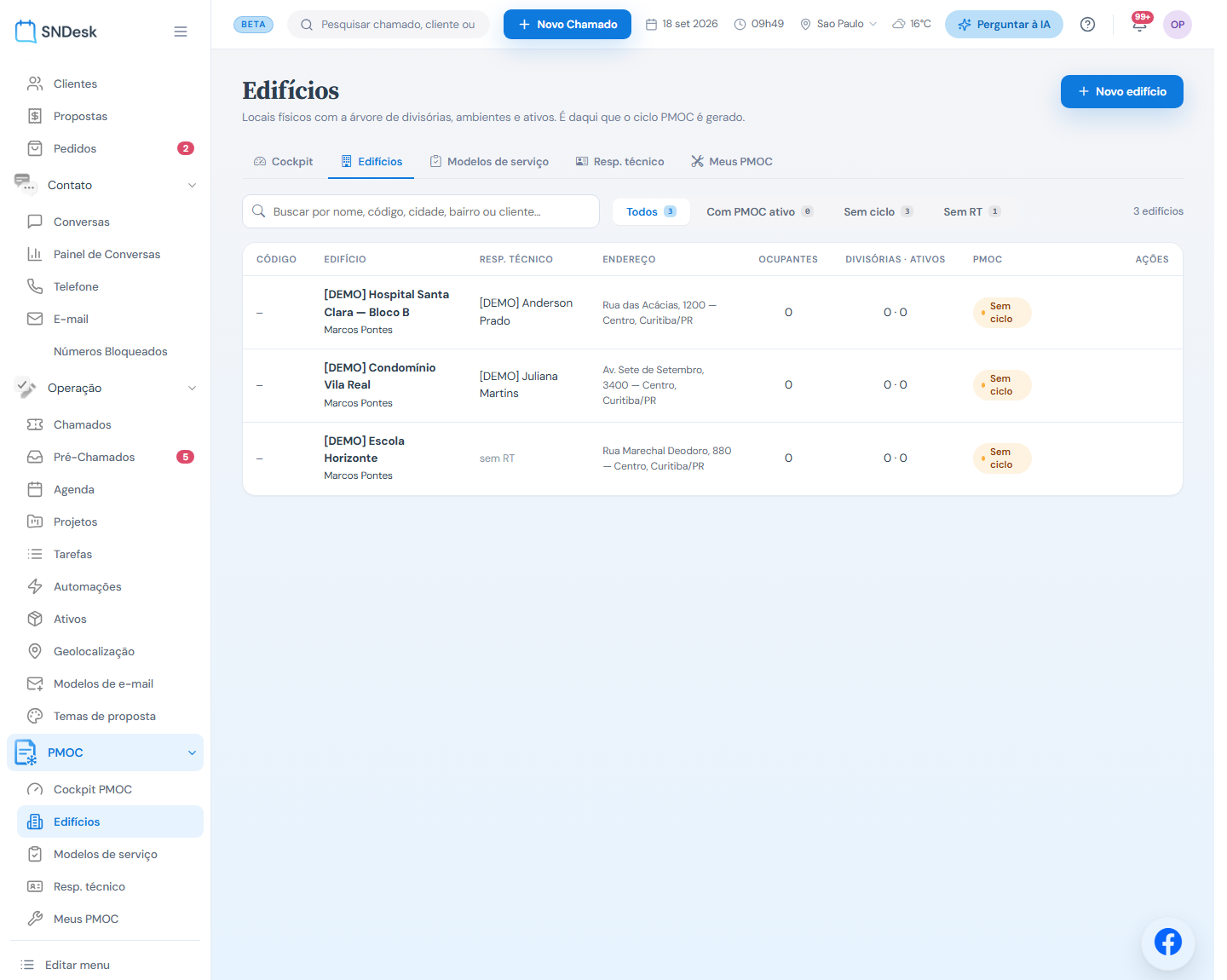Toggle the sidebar hamburger menu

pyautogui.click(x=181, y=32)
